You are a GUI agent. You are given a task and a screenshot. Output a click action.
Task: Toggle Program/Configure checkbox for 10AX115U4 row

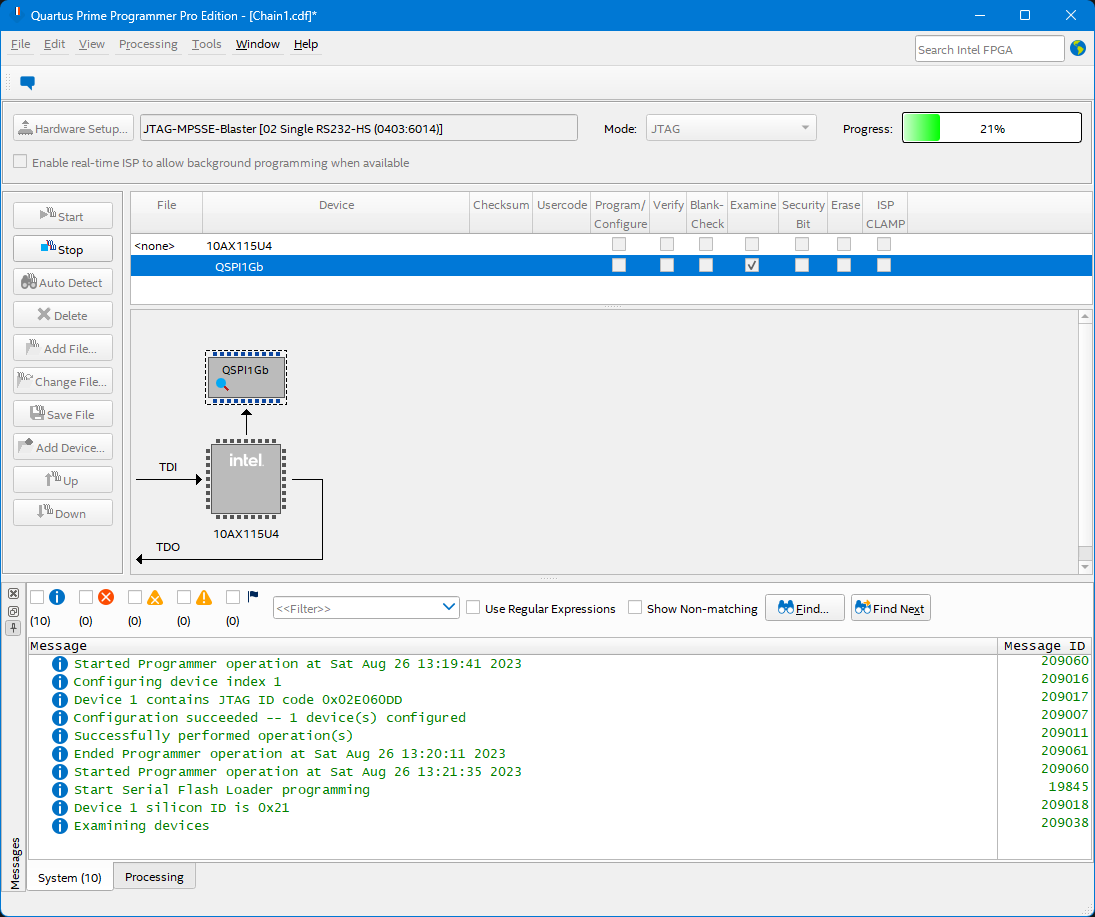tap(619, 244)
